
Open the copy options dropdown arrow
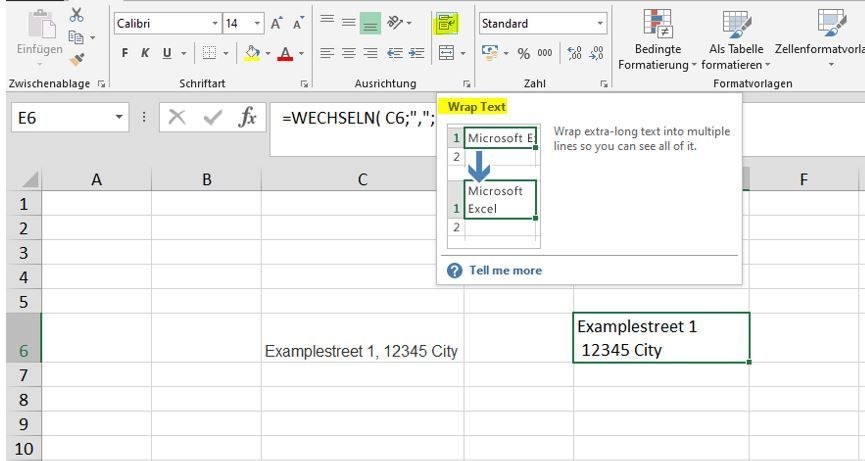(92, 38)
